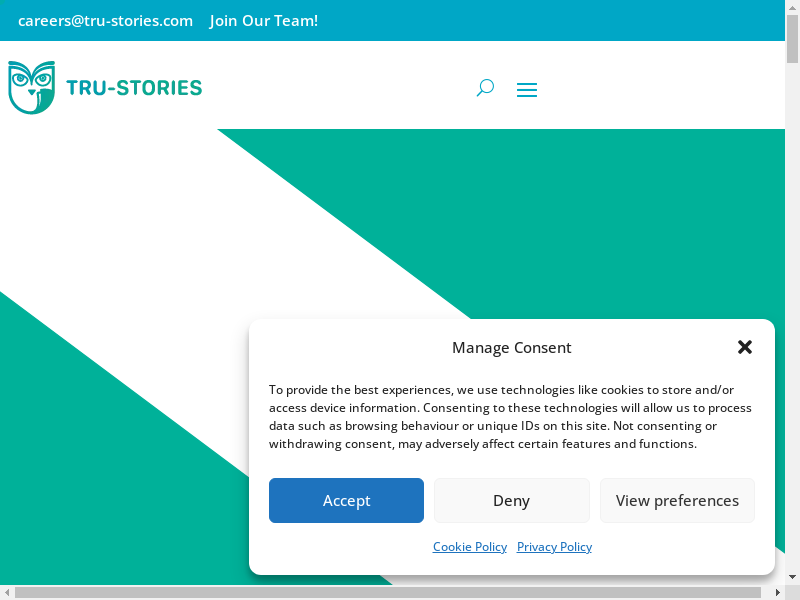
Task: Click the careers@tru-stories.com email link
Action: tap(105, 20)
